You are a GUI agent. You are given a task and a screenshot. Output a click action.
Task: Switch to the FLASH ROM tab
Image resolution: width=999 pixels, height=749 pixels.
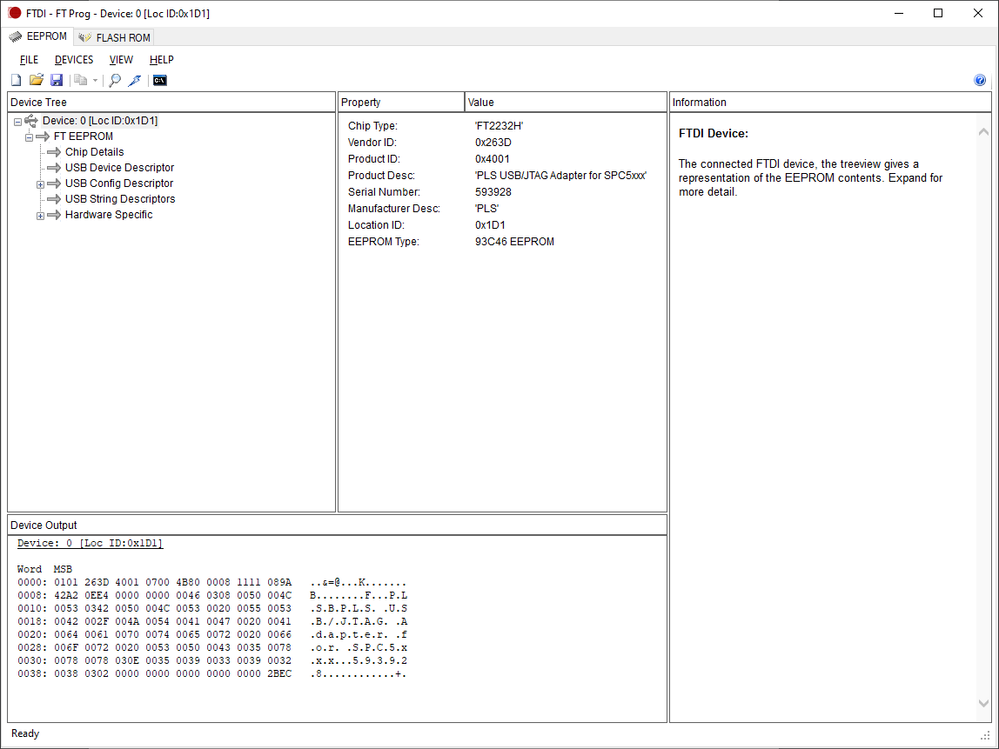coord(114,38)
